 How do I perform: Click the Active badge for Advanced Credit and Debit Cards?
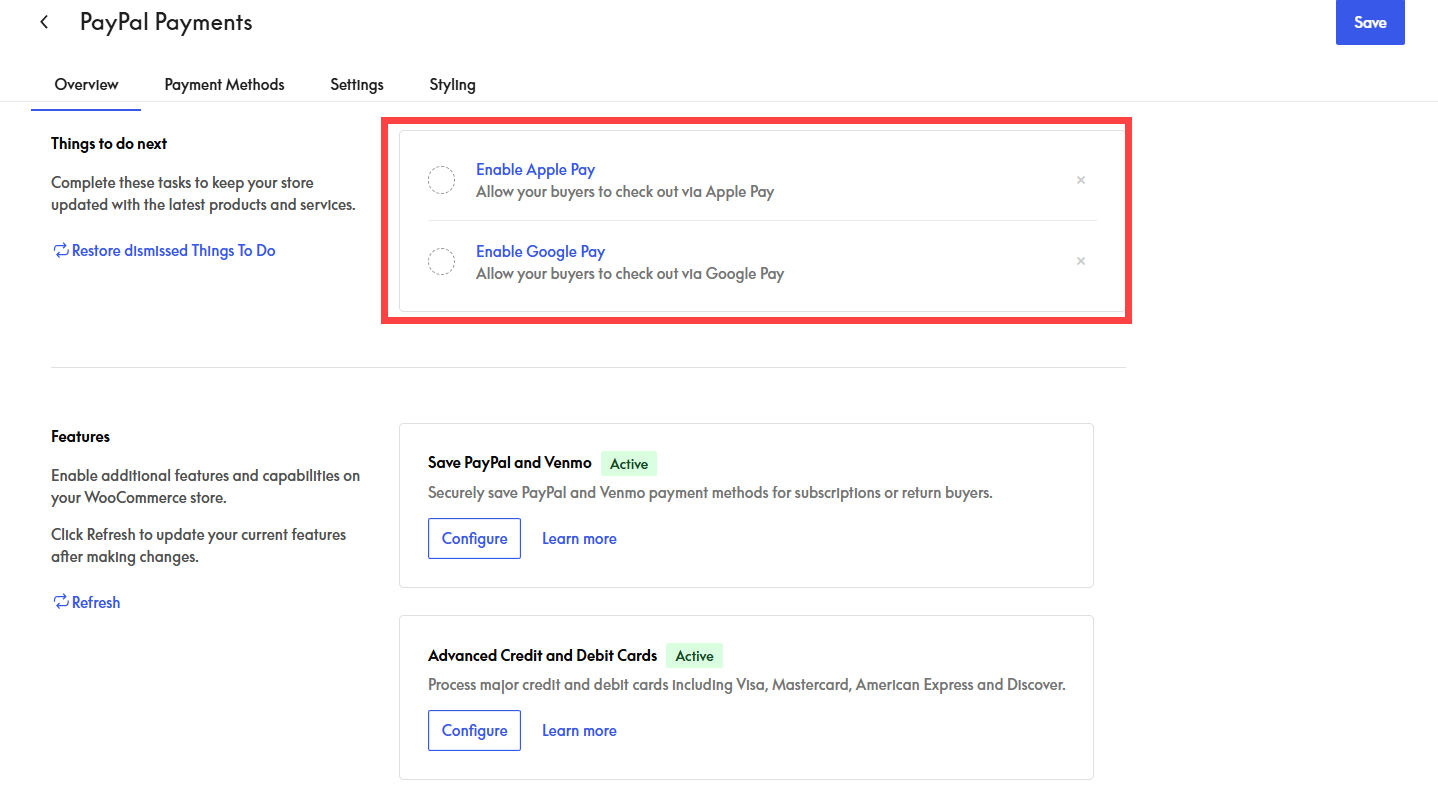[x=694, y=656]
